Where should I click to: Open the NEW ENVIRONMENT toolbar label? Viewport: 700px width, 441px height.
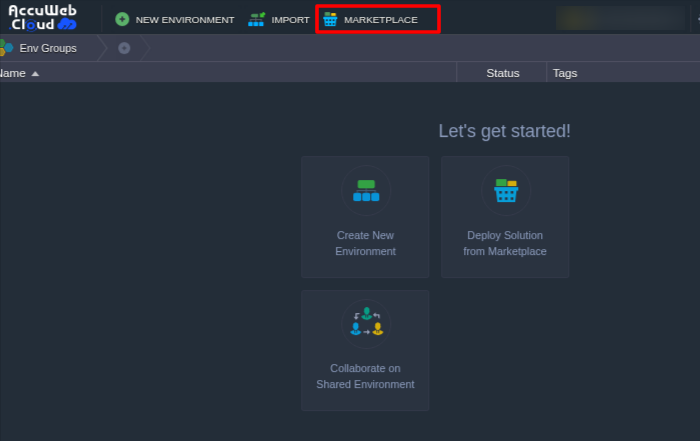[185, 20]
